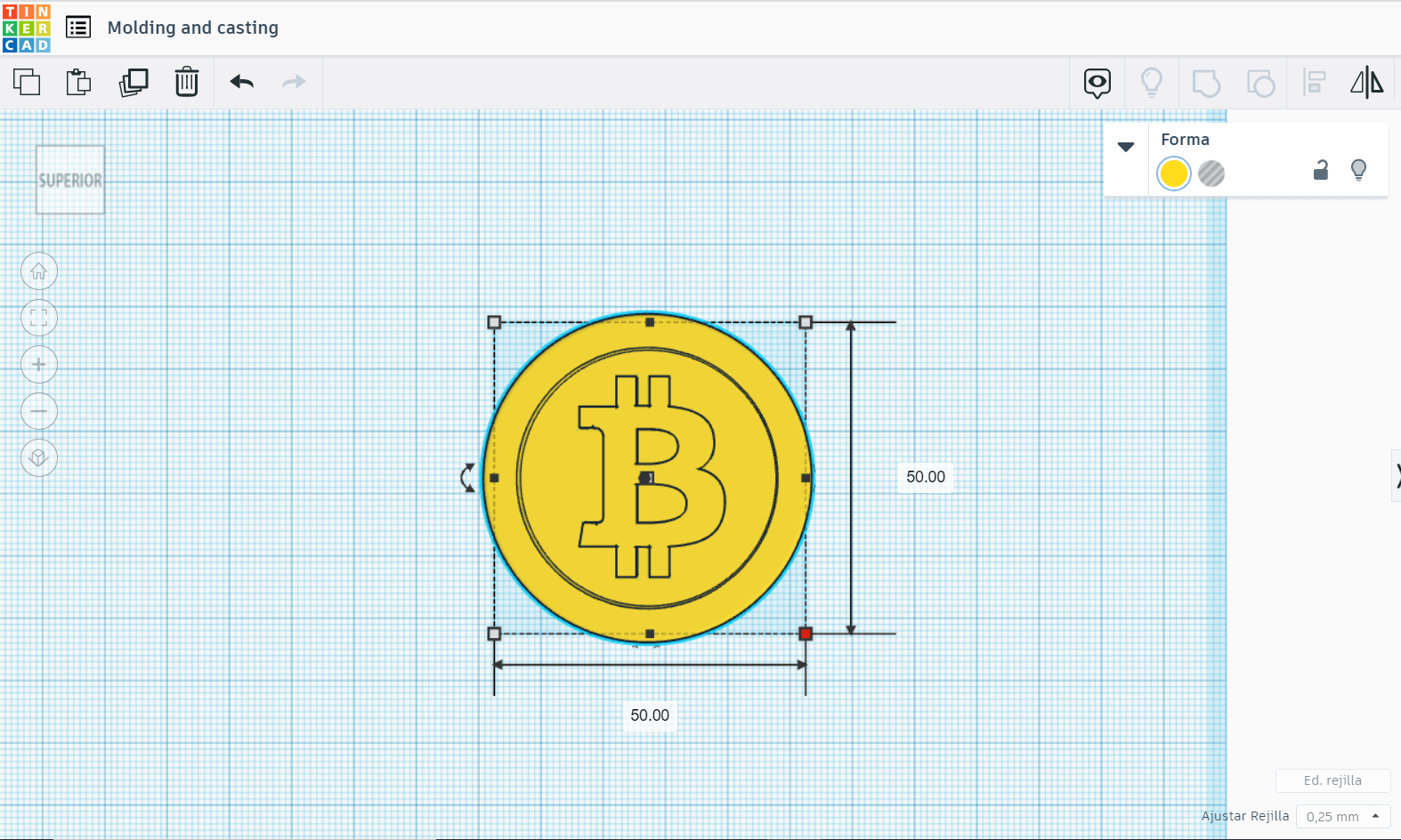Select the striped Hole swatch
The width and height of the screenshot is (1401, 840).
tap(1211, 174)
